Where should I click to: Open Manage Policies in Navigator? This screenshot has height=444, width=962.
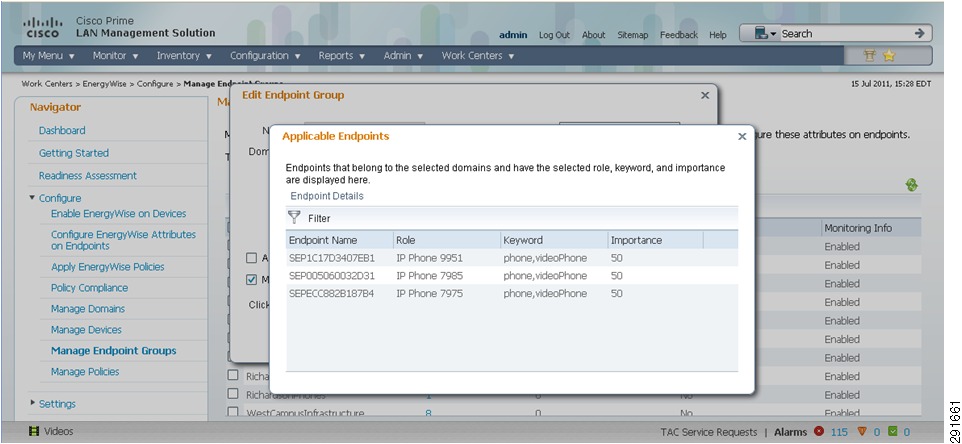point(85,372)
